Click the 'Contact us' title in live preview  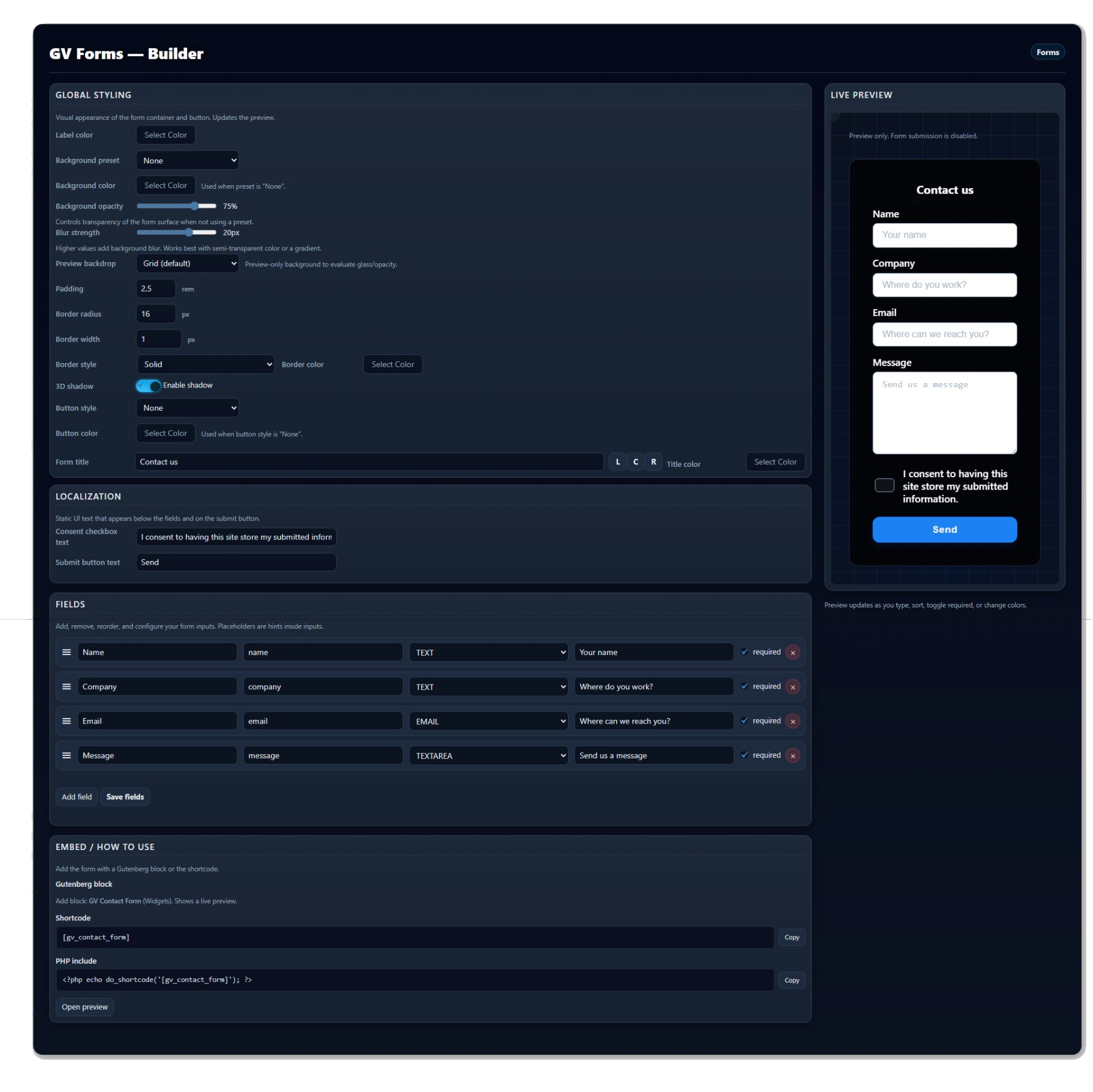pos(944,190)
